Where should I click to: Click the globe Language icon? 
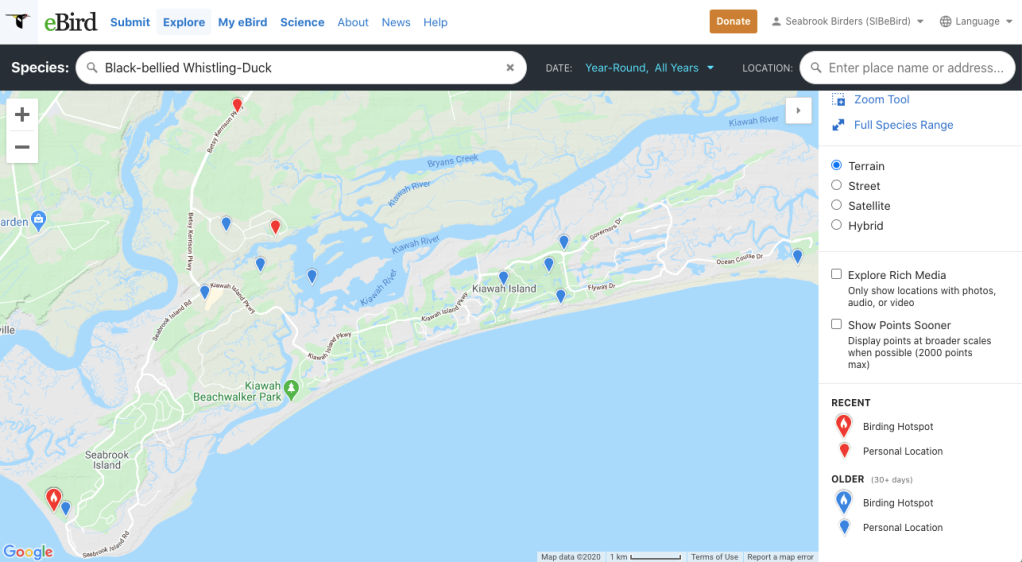pyautogui.click(x=945, y=22)
